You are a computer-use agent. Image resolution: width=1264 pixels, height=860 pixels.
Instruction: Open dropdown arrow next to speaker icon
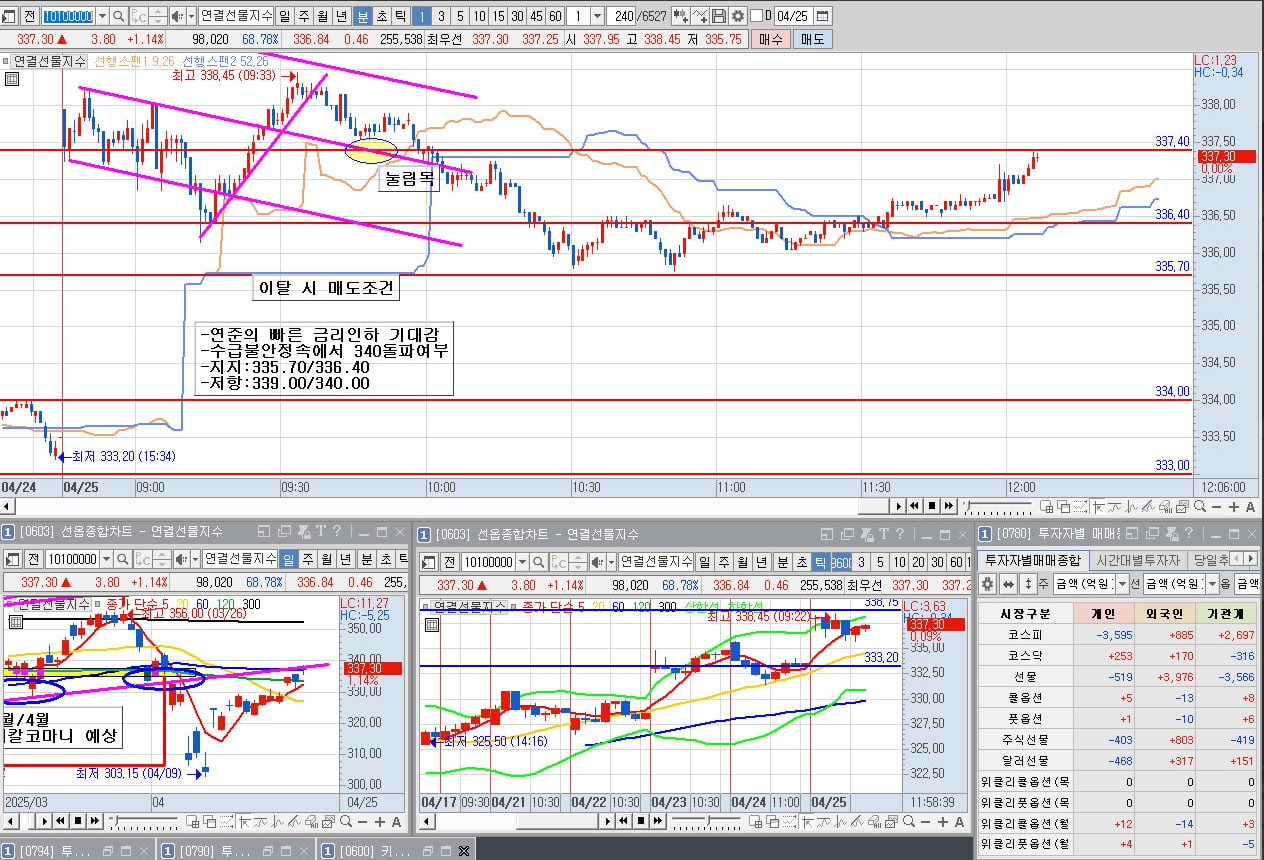pyautogui.click(x=192, y=16)
